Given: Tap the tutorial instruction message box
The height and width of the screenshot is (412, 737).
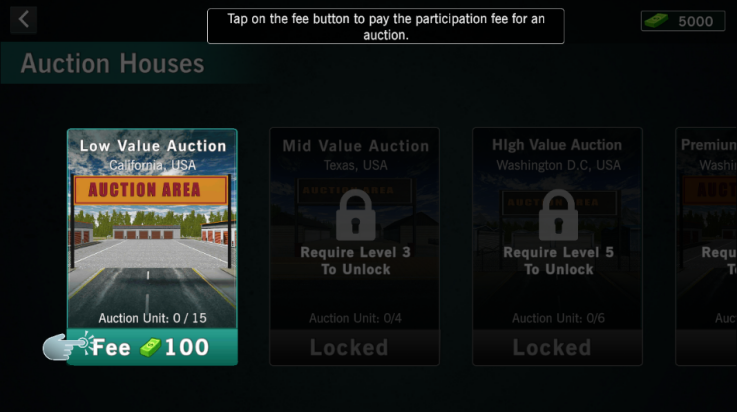Looking at the screenshot, I should click(385, 26).
